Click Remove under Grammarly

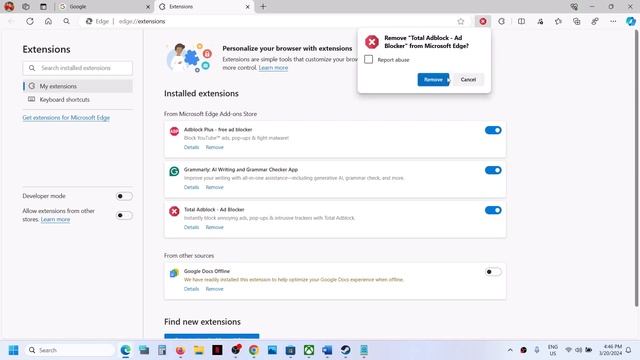[214, 187]
